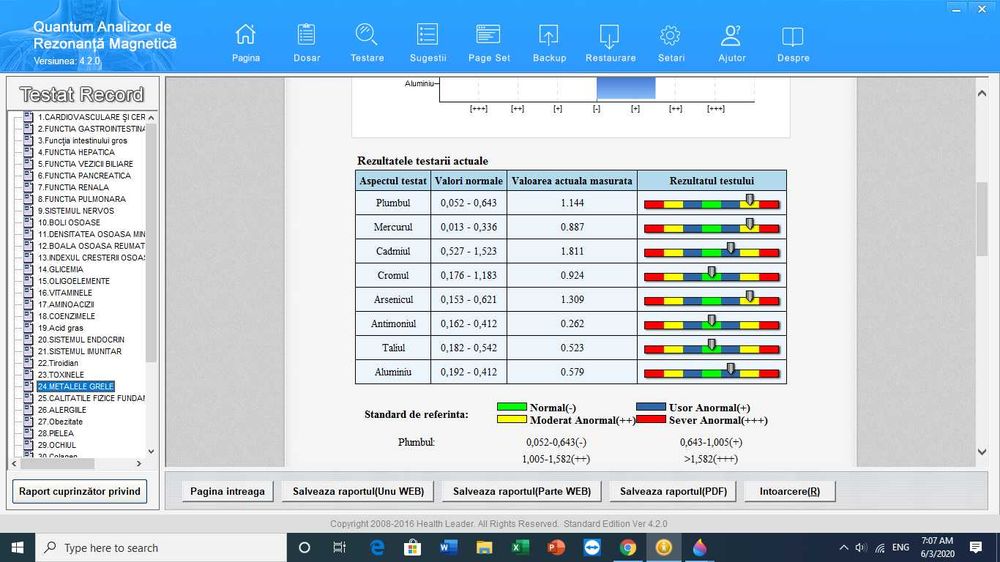This screenshot has height=562, width=1000.
Task: Click Salveaza raportul(Parte WEB) button
Action: tap(522, 491)
